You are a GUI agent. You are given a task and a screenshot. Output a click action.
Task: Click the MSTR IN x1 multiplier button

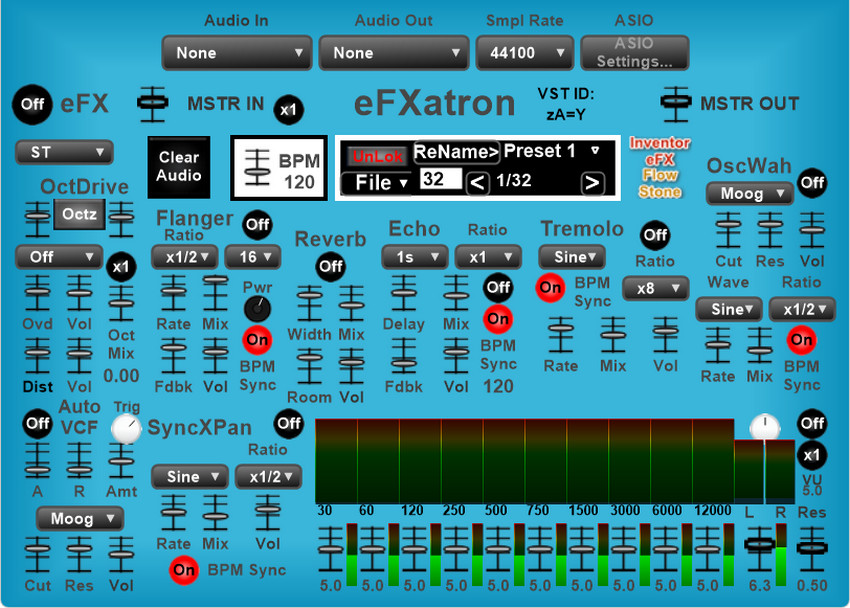(x=289, y=109)
